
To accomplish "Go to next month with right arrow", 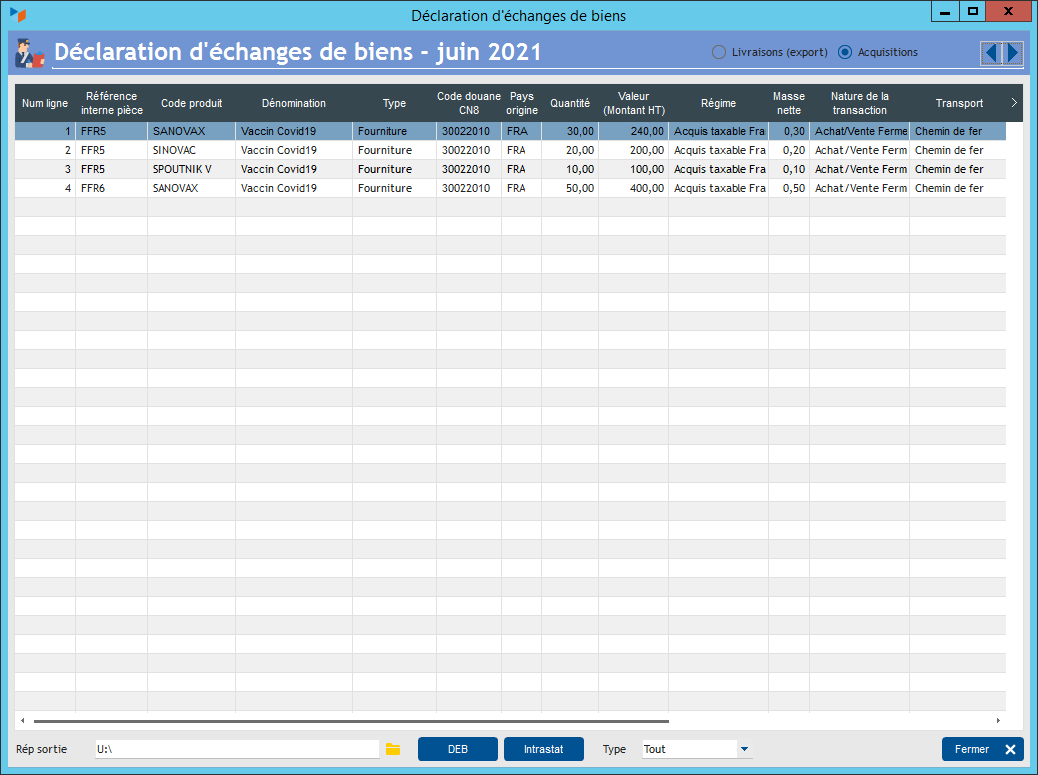I will (x=1012, y=53).
